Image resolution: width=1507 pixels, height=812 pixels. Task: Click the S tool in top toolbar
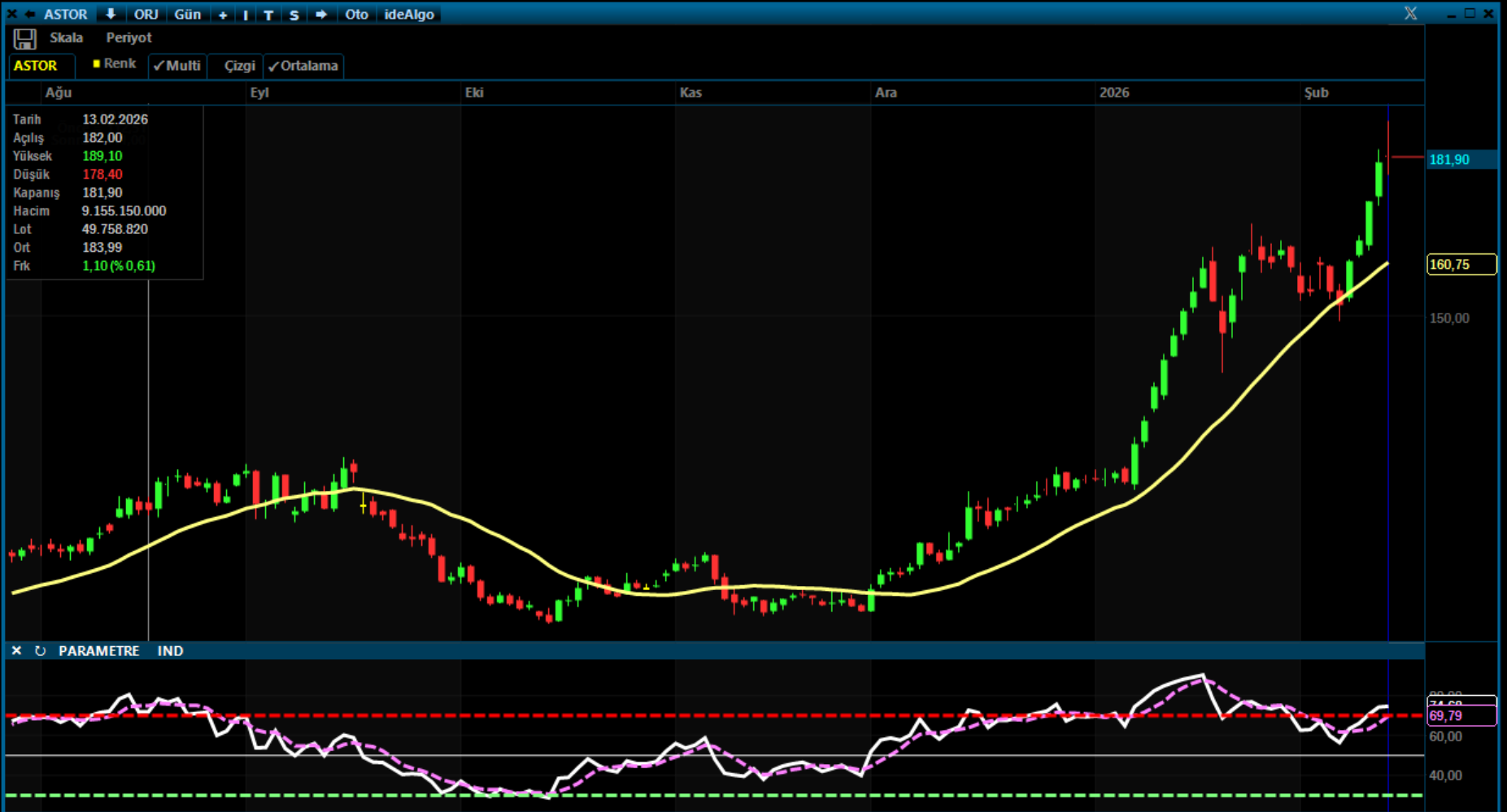click(x=294, y=15)
